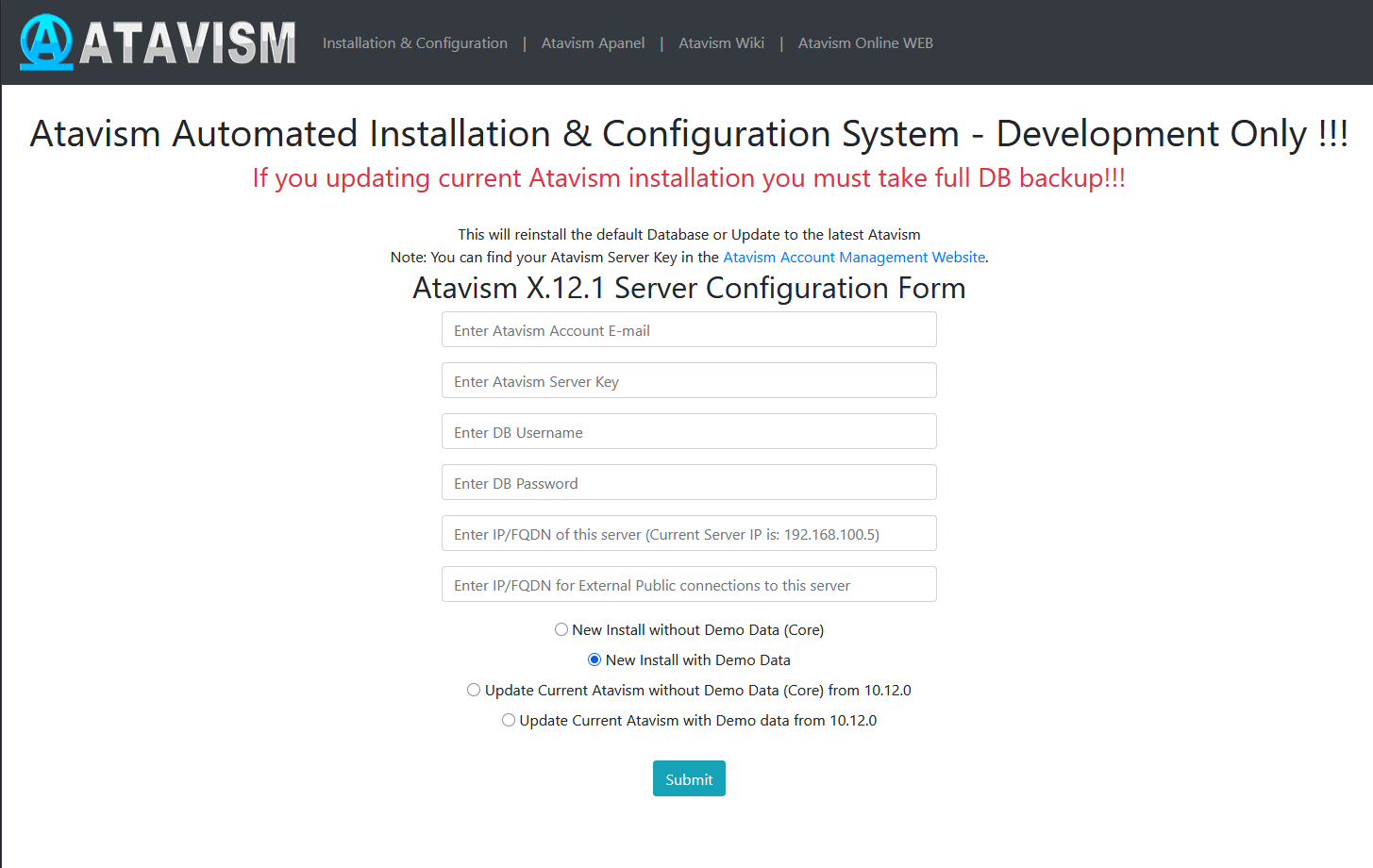The height and width of the screenshot is (868, 1373).
Task: Click the Atavism Server Key field
Action: point(689,381)
